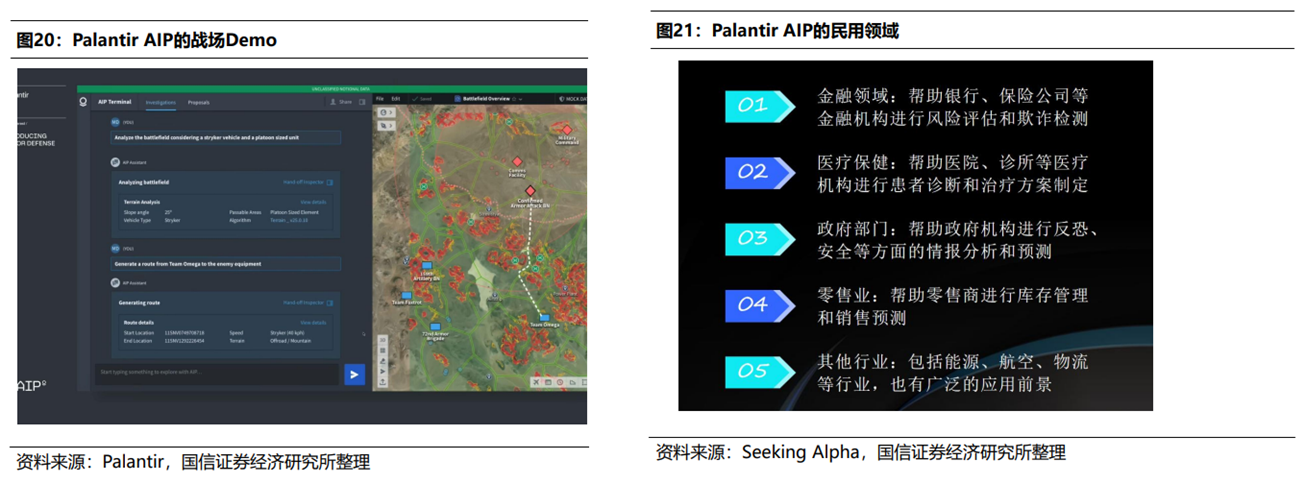Viewport: 1306px width, 484px height.
Task: Open Hand-off Inspector in Analyzing battlefield card
Action: pyautogui.click(x=307, y=182)
